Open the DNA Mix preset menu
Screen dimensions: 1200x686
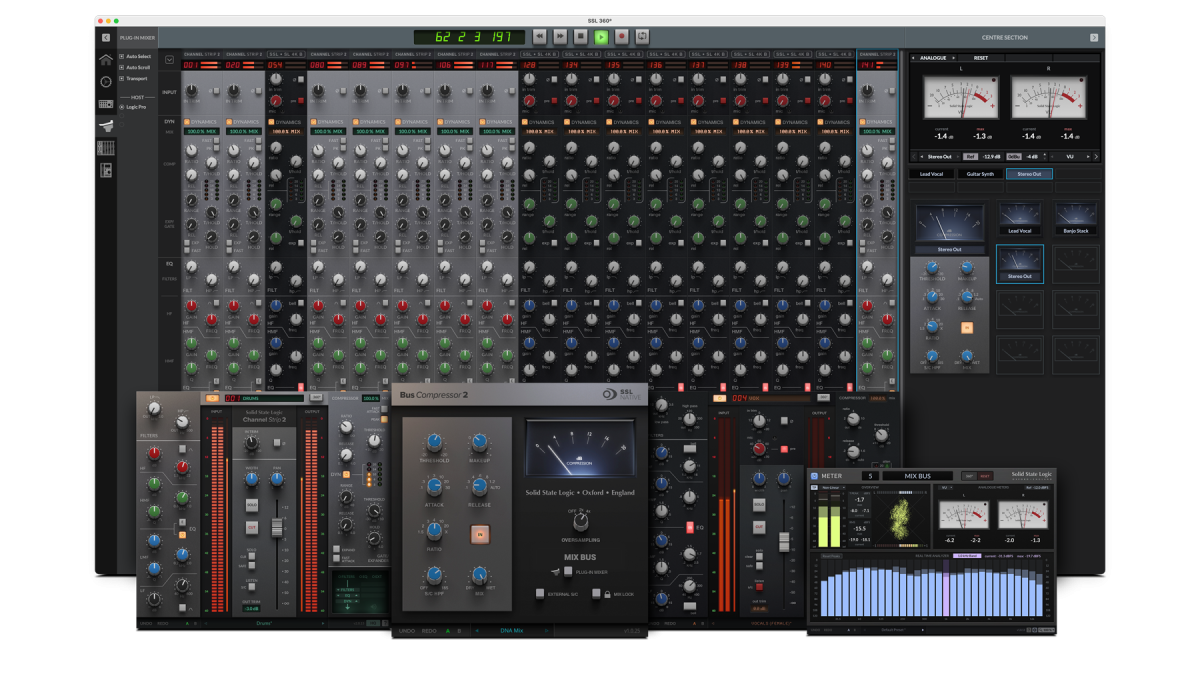[513, 631]
